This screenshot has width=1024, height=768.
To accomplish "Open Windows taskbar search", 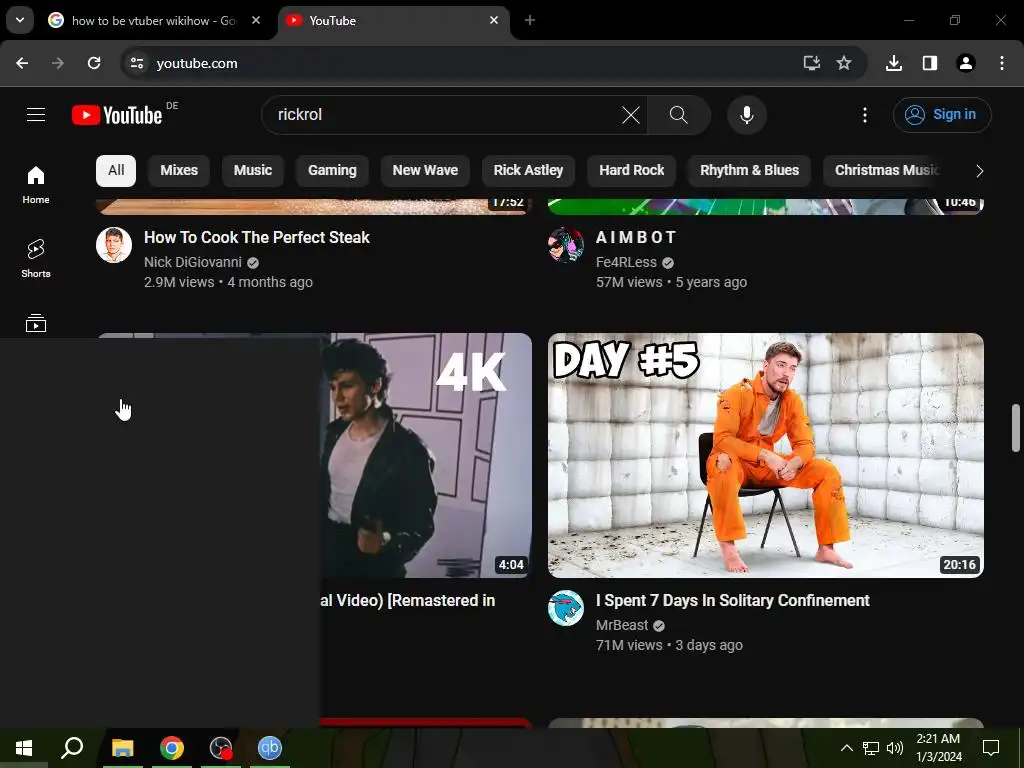I will tap(72, 748).
